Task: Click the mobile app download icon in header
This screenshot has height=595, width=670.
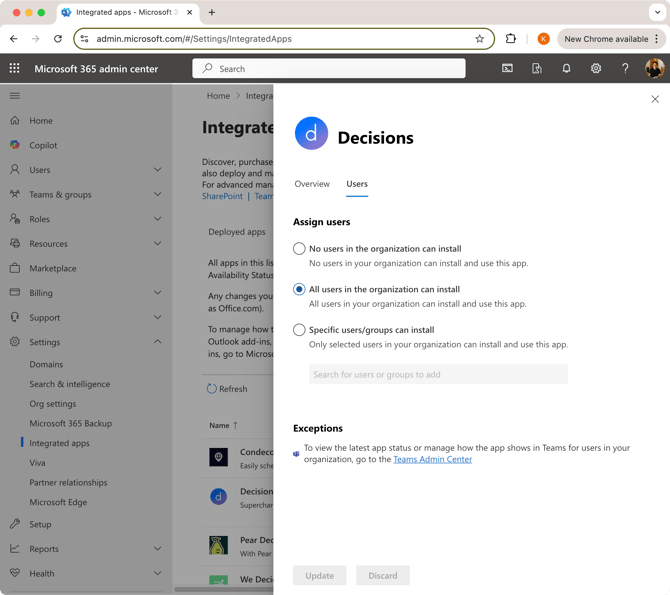Action: pyautogui.click(x=537, y=68)
